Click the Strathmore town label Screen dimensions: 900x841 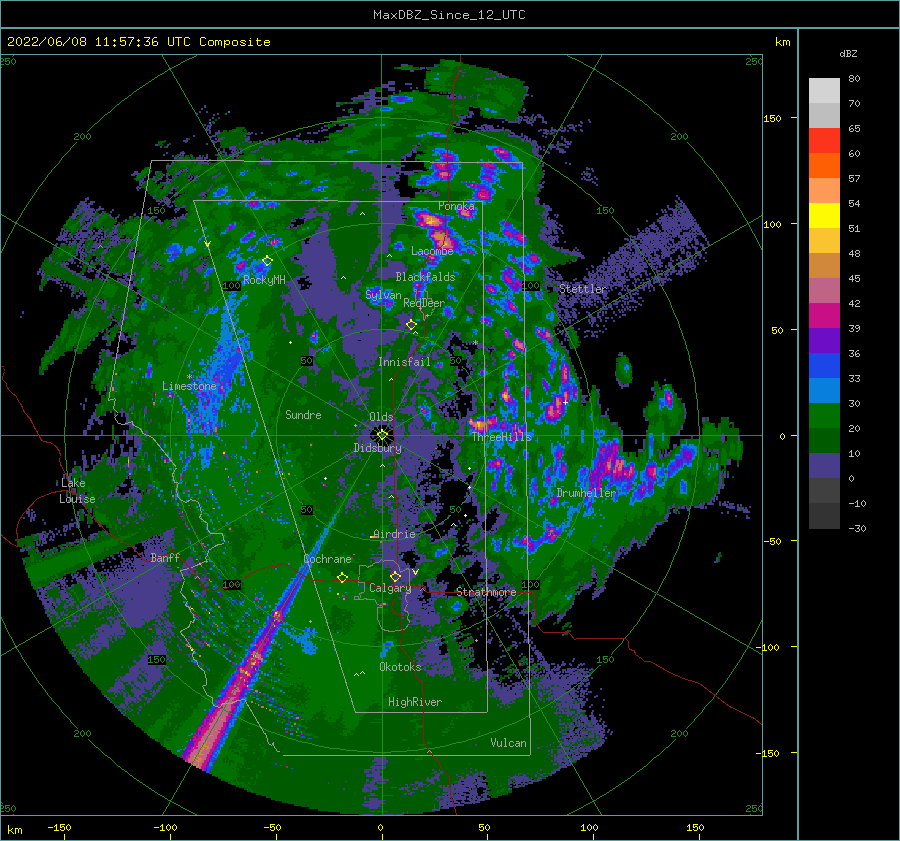point(486,592)
